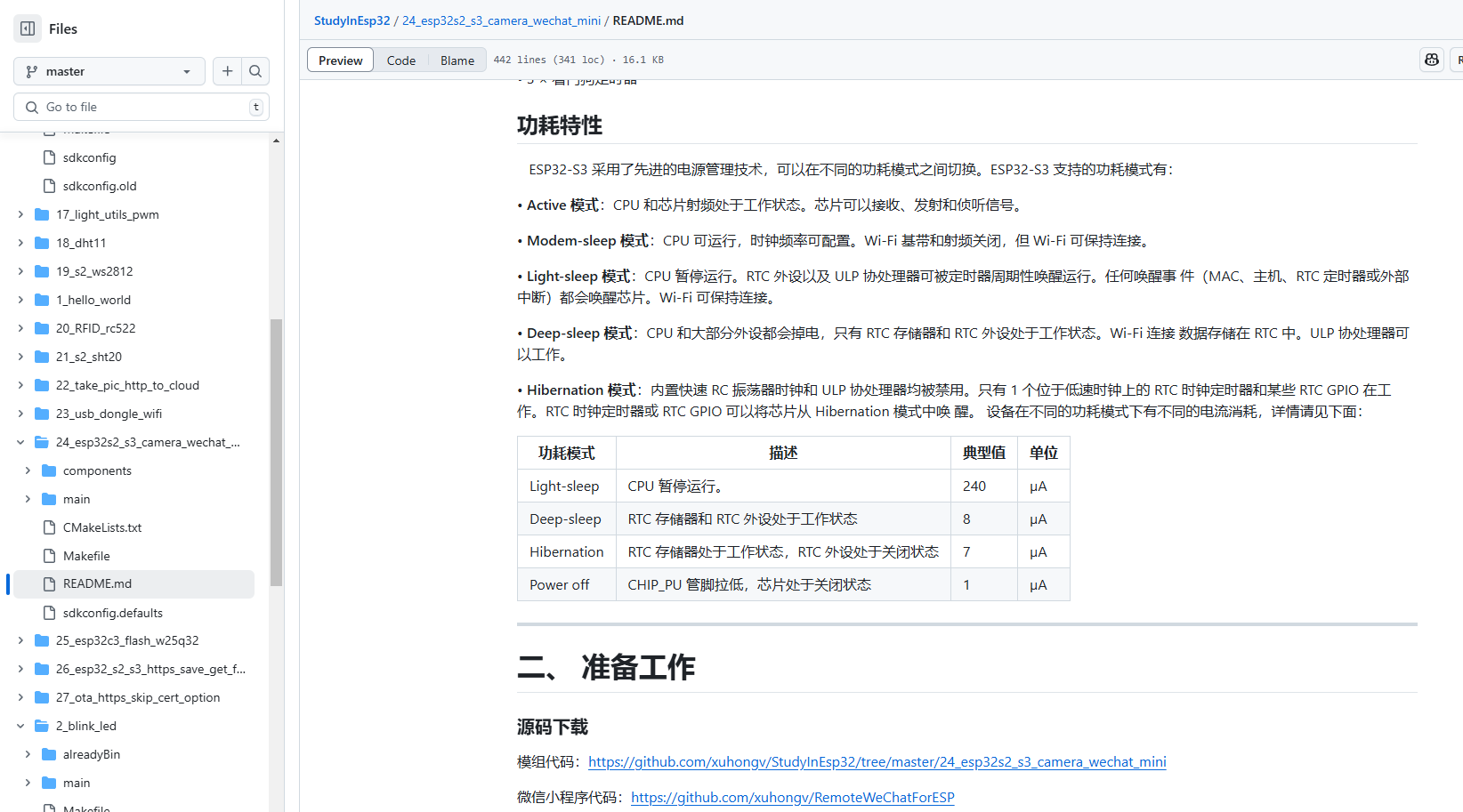Expand the 1_hello_world folder chevron
This screenshot has height=812, width=1463.
[20, 300]
